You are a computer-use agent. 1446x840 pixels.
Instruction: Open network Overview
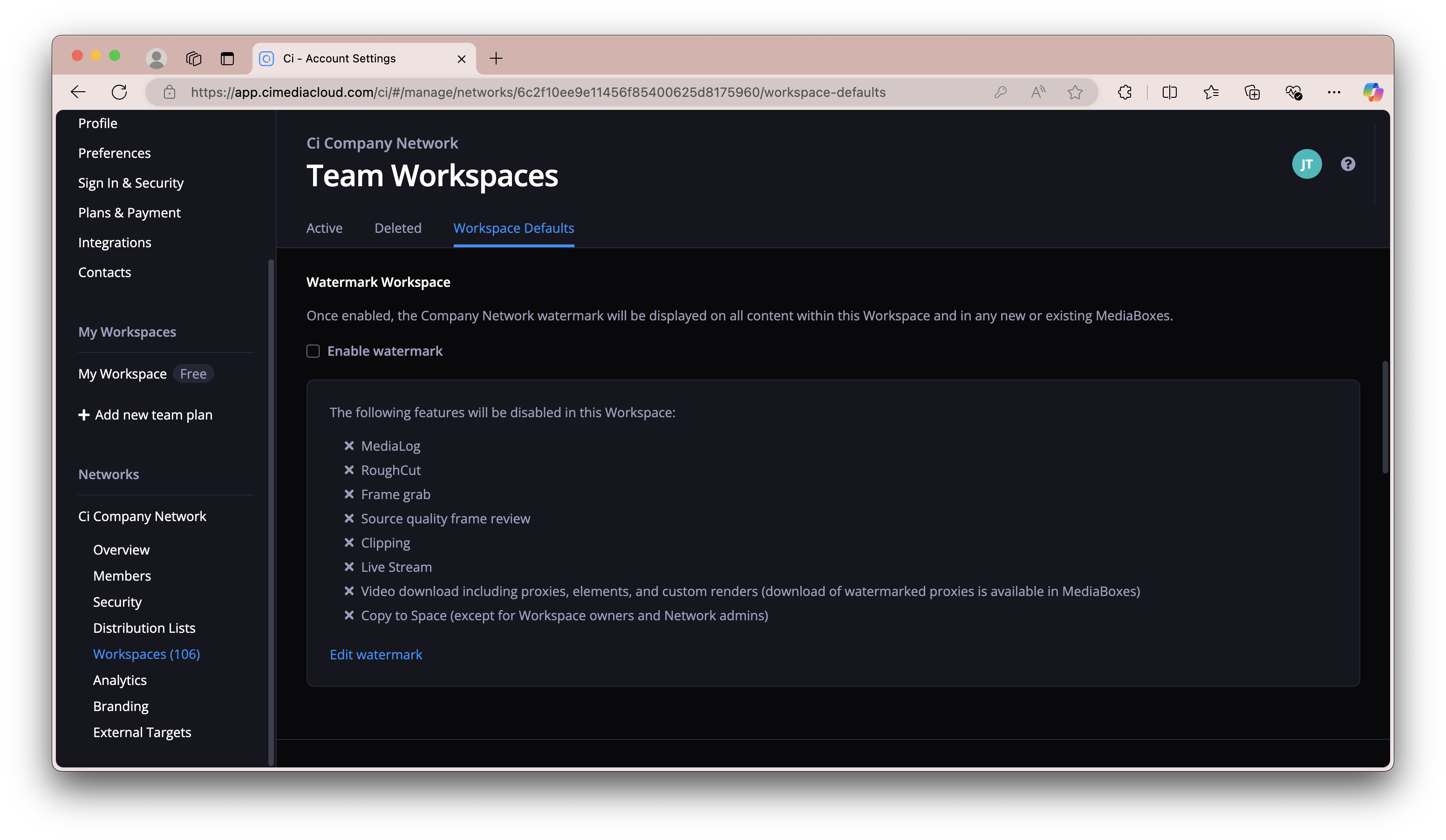(x=121, y=550)
